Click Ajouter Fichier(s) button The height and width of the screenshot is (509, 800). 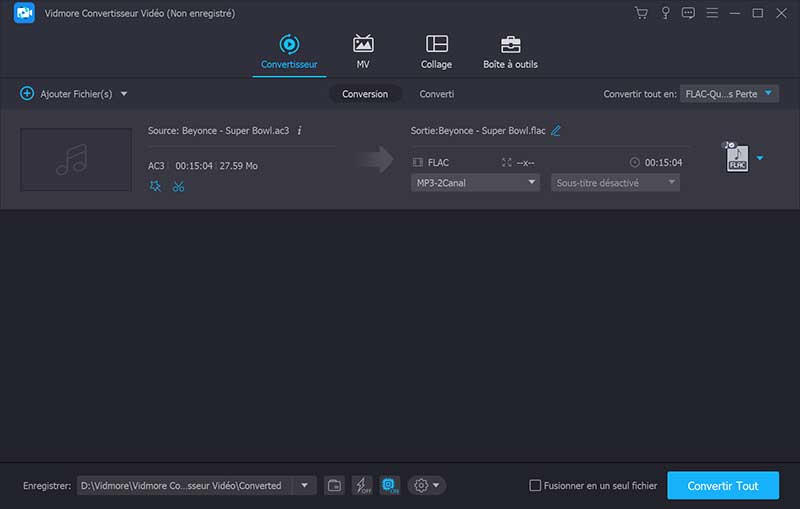coord(70,94)
